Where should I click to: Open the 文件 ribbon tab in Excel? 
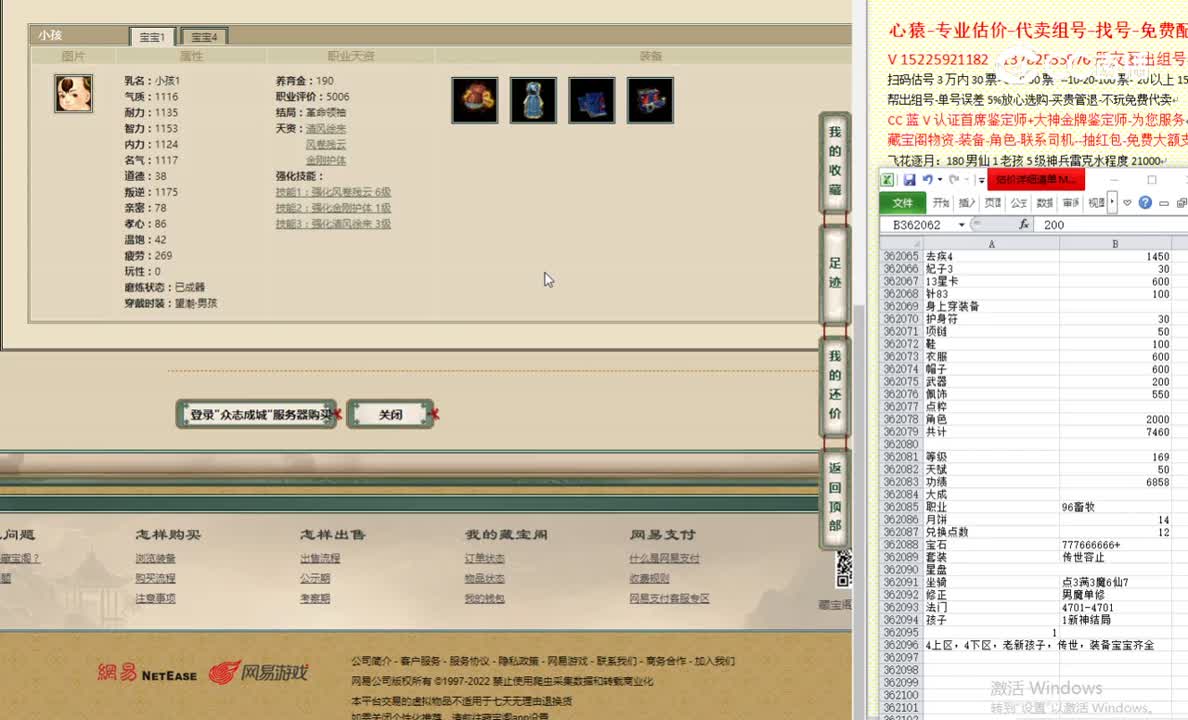click(x=903, y=202)
